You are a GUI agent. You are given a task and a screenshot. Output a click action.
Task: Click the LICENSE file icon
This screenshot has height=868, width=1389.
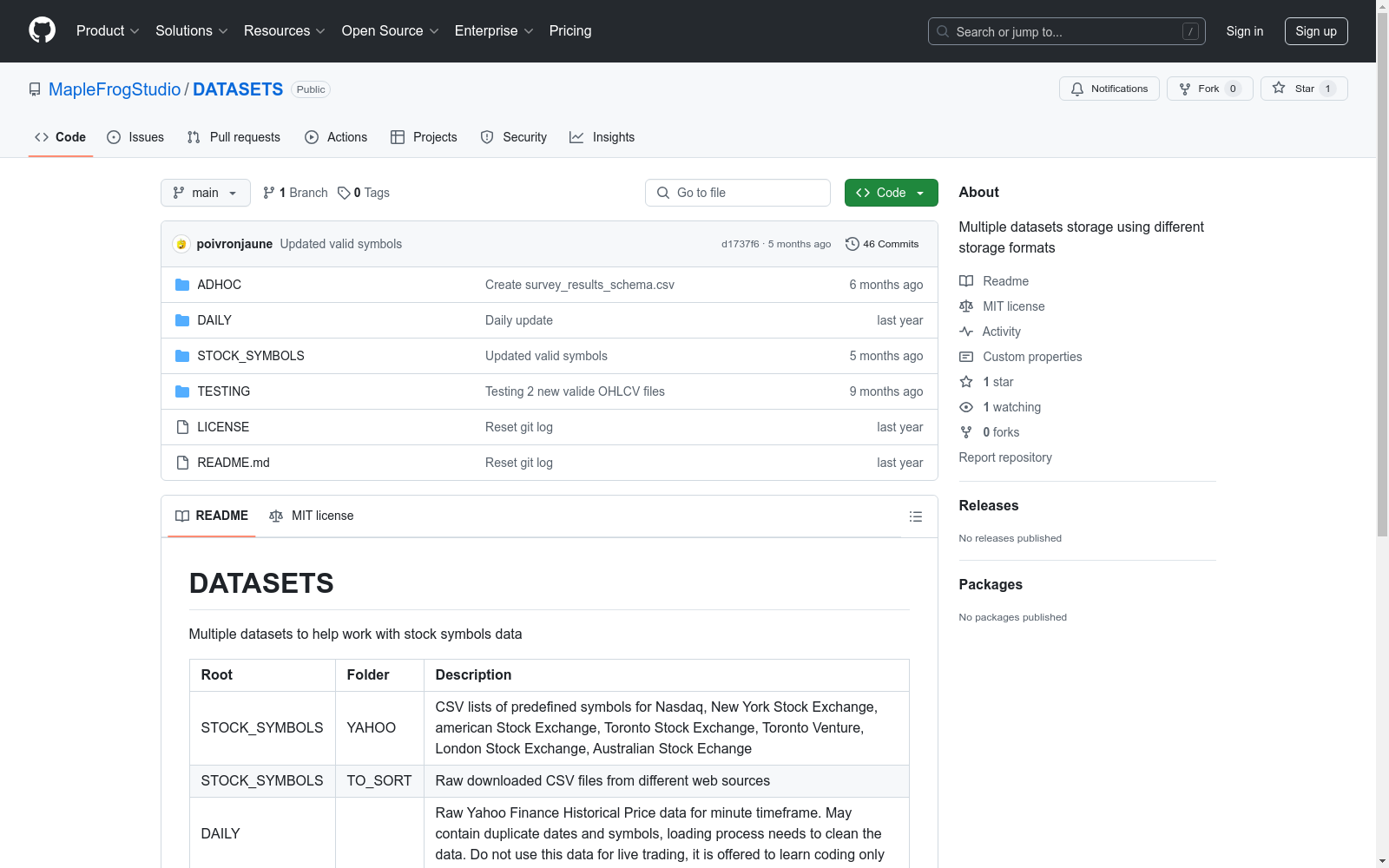[x=182, y=427]
